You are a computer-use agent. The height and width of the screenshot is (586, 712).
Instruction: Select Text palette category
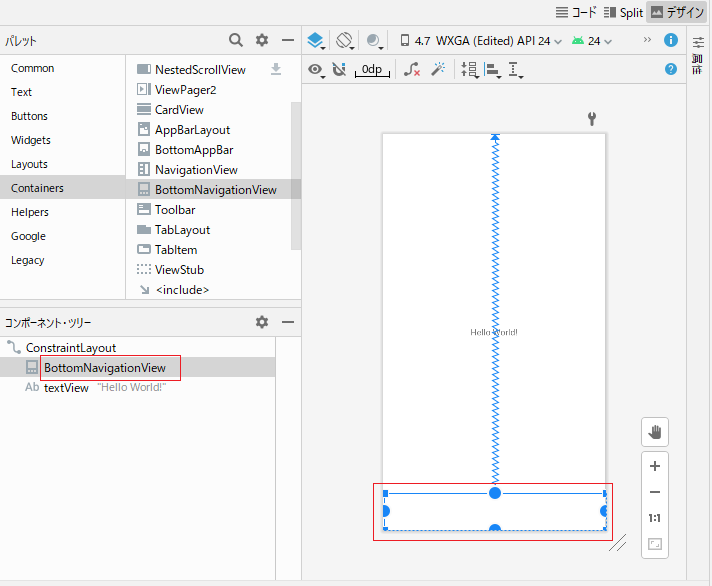click(x=62, y=92)
